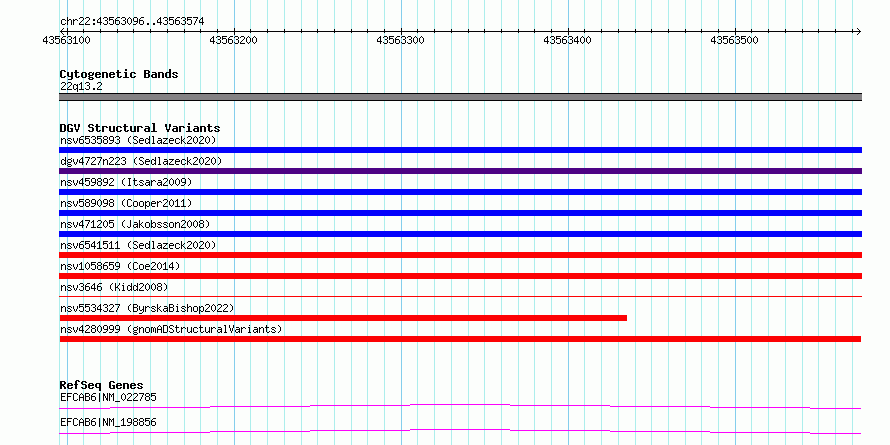Click label dgv4727n223 (Sedlazeck2020)
The height and width of the screenshot is (445, 890).
[x=141, y=161]
